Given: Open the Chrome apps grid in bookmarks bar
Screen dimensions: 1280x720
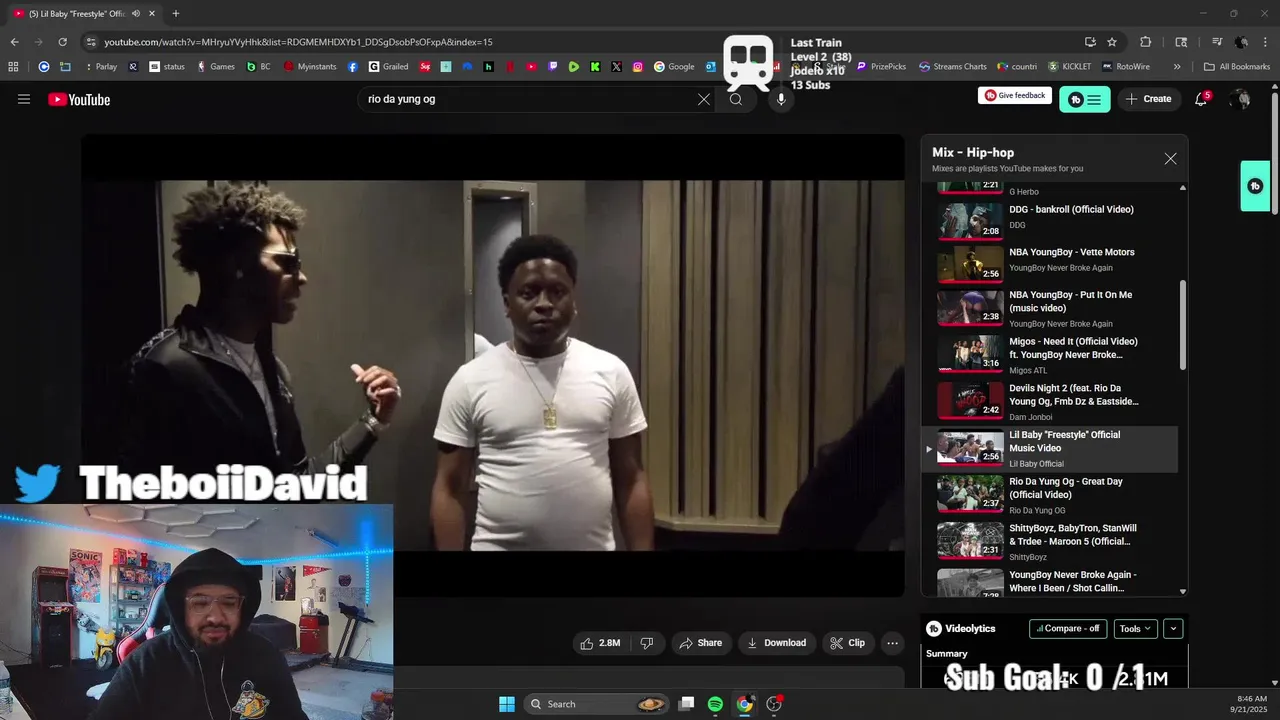Looking at the screenshot, I should click(13, 67).
